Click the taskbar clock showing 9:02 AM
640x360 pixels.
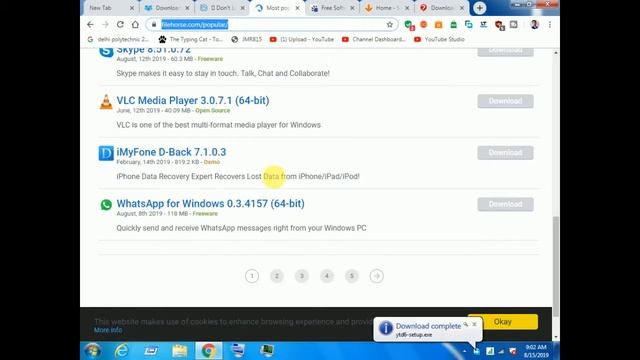536,351
